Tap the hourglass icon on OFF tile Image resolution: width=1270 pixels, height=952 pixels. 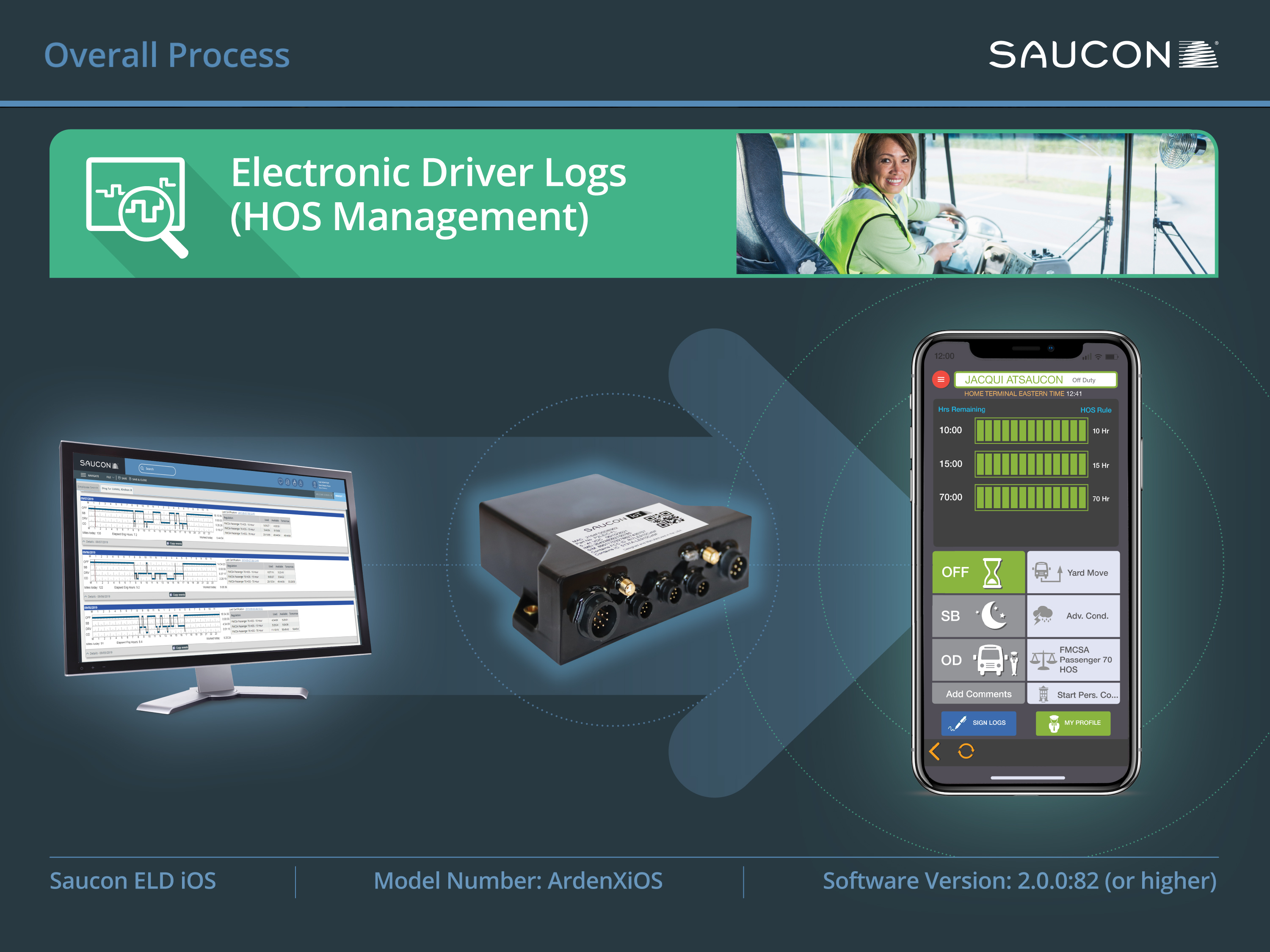(993, 573)
